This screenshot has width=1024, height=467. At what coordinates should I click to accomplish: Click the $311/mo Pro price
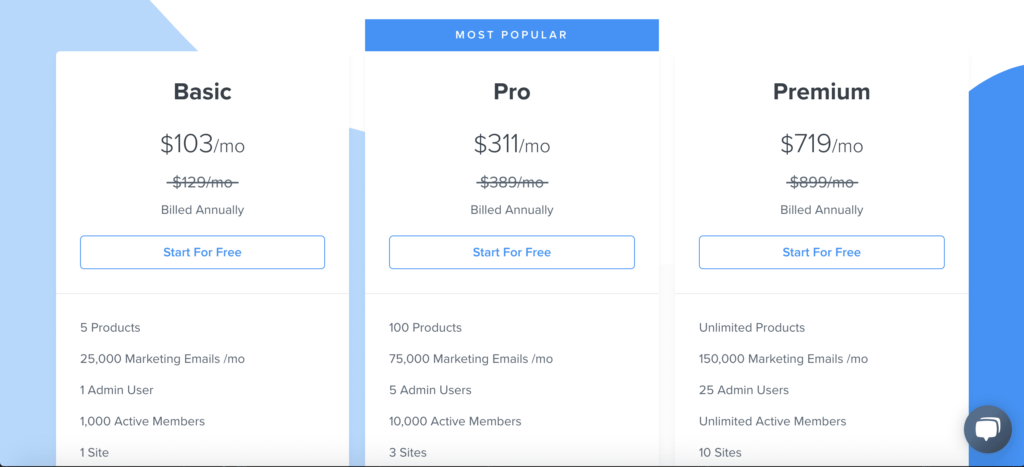511,144
